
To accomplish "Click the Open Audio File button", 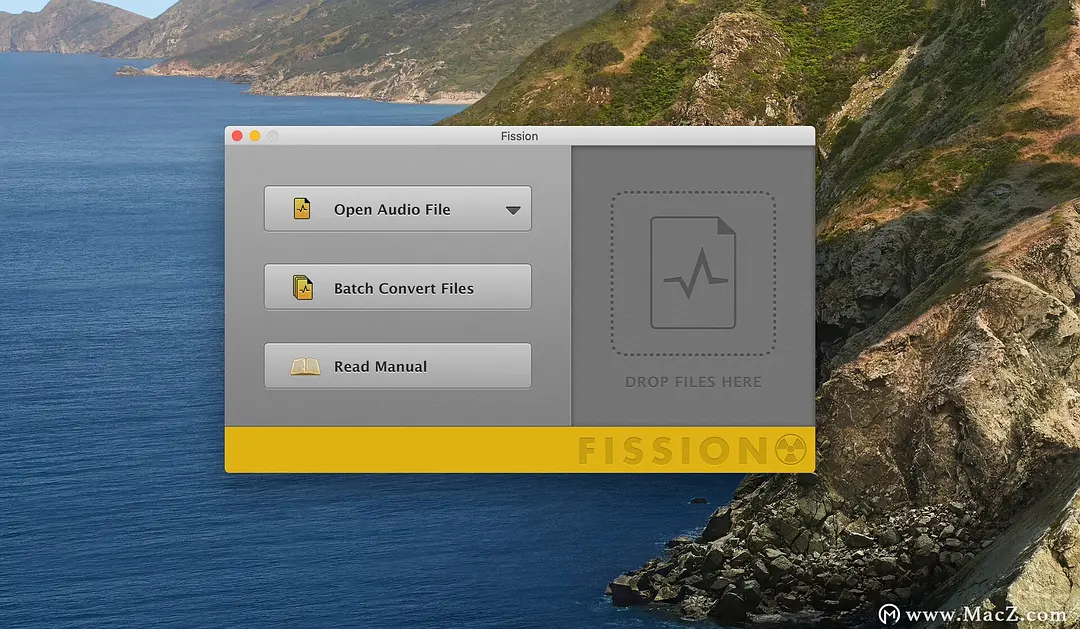I will [397, 209].
